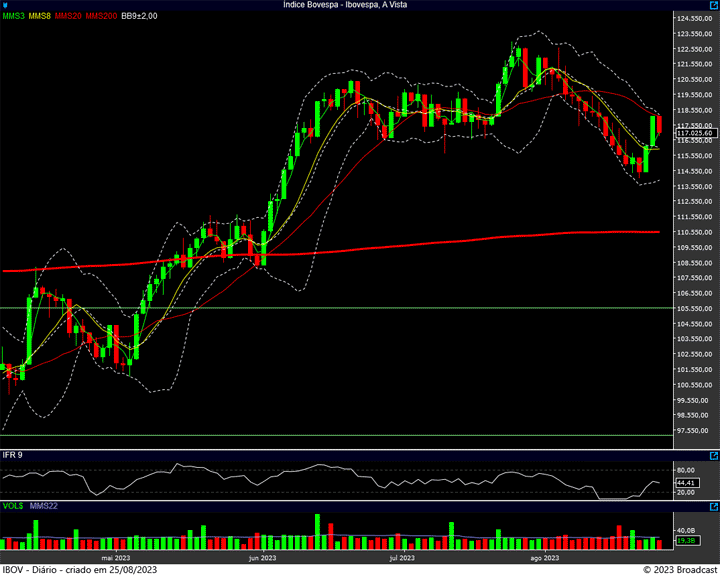Select the IFR 9 panel title
Image resolution: width=720 pixels, height=575 pixels.
[12, 455]
